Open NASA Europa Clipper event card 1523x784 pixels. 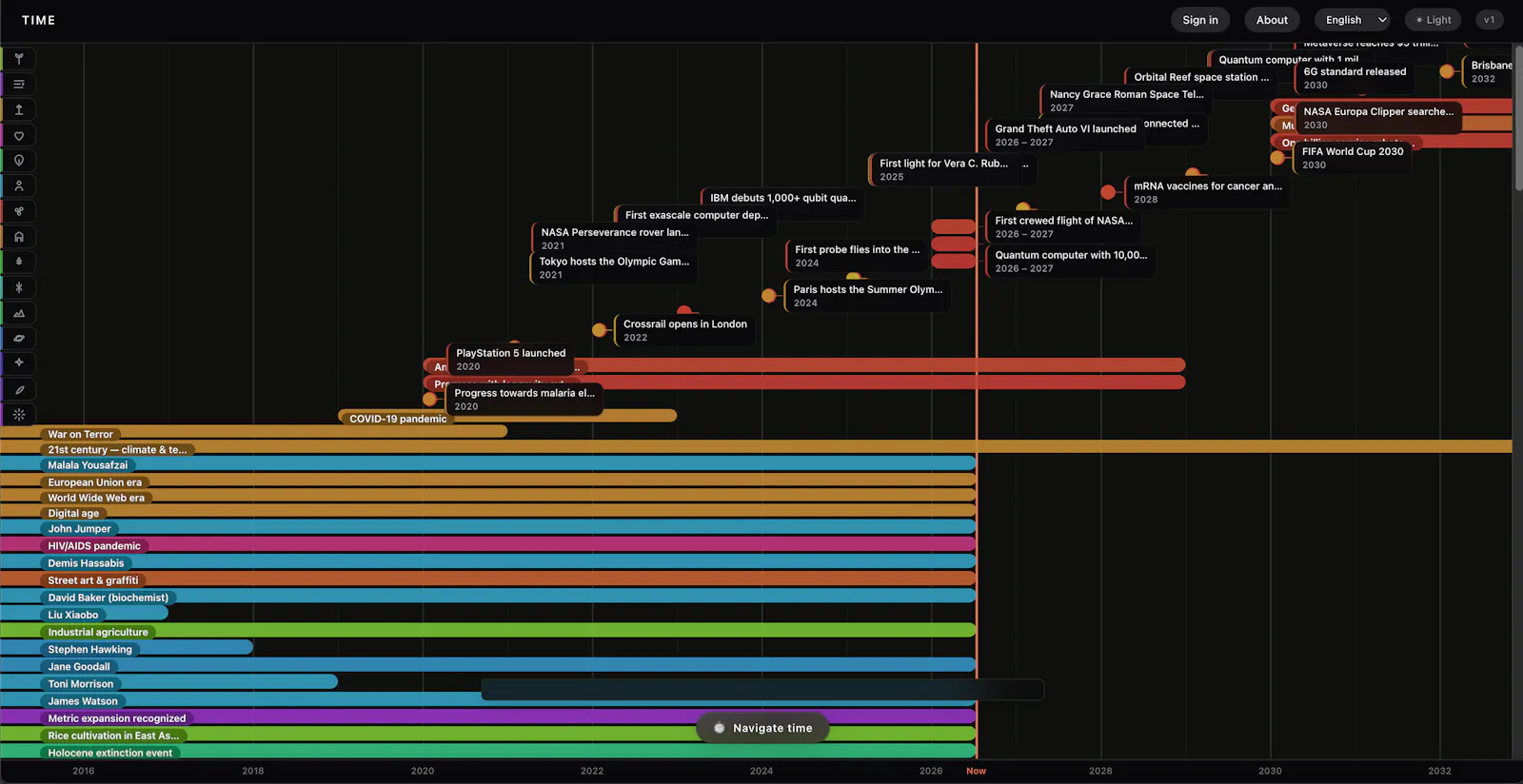1378,118
